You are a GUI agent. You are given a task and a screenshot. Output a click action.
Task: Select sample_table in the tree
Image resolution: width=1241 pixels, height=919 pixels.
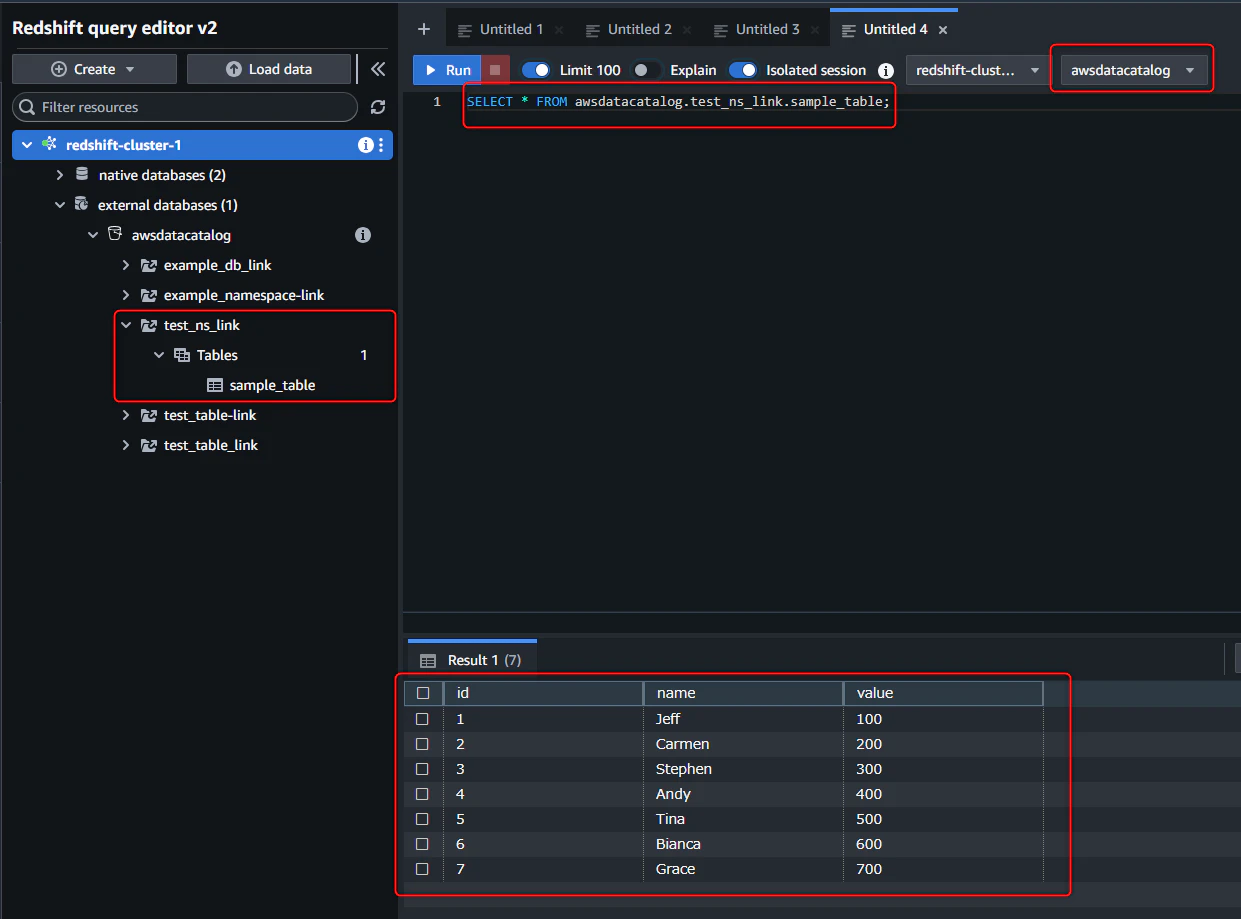(x=272, y=385)
